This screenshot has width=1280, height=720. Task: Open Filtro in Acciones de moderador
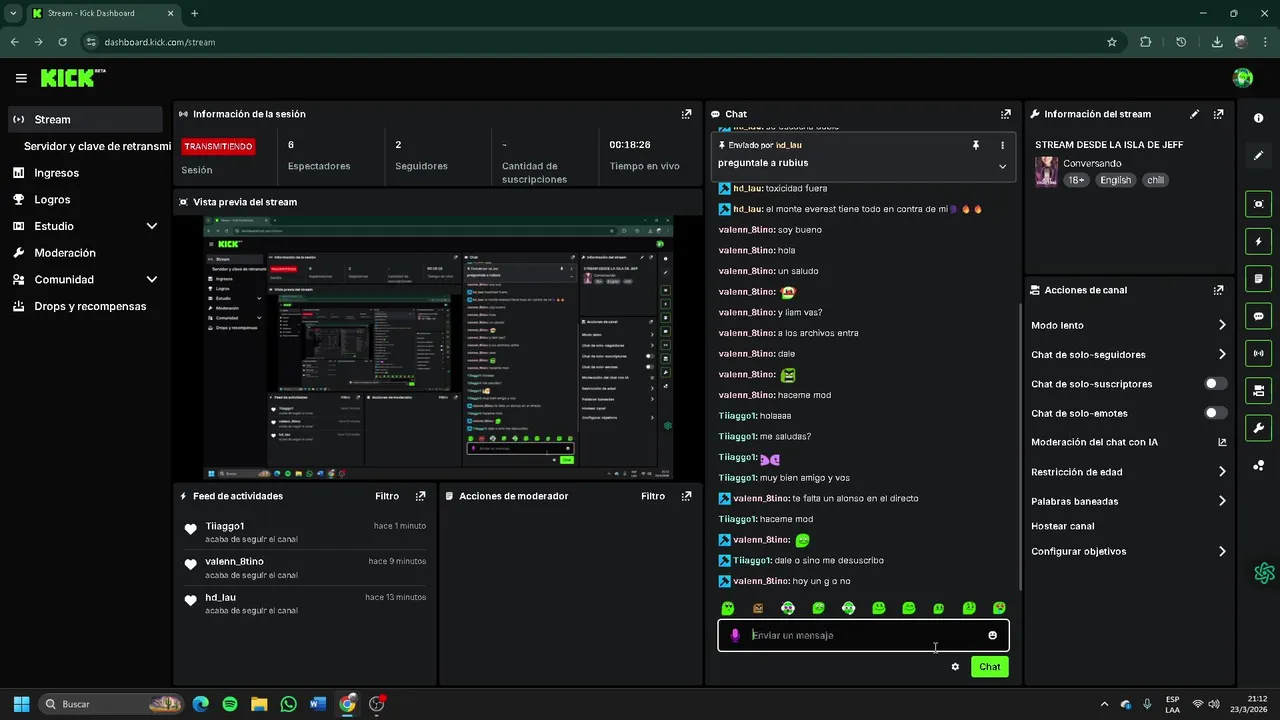tap(653, 496)
